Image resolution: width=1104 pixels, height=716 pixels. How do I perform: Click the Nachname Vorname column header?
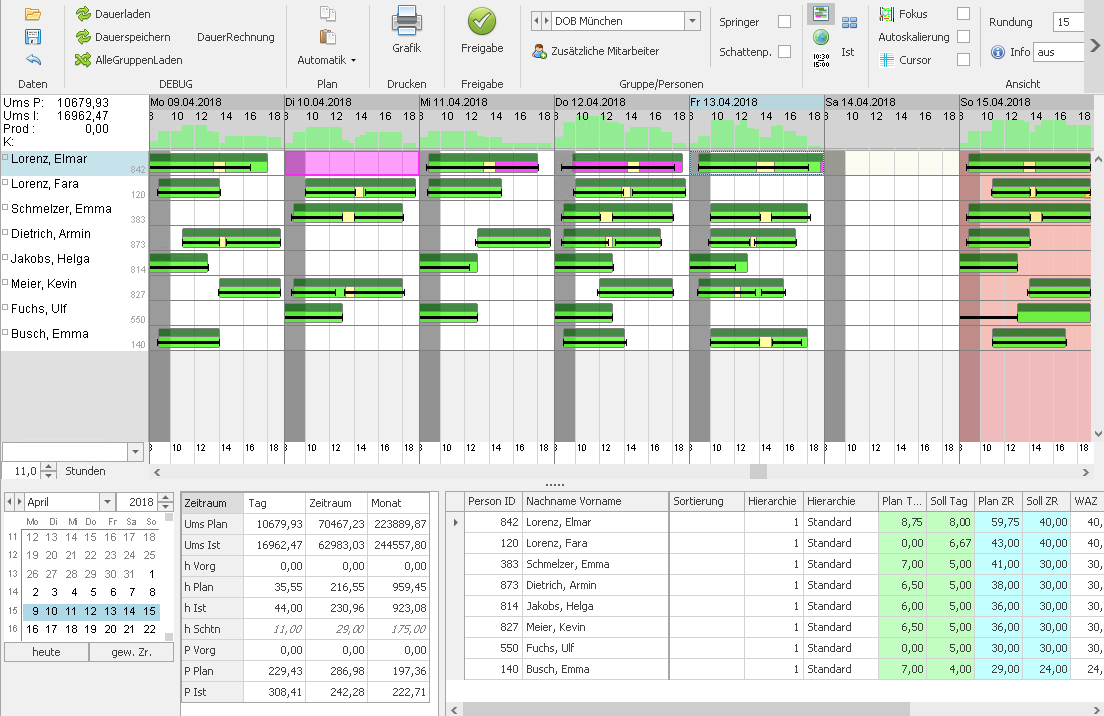594,501
